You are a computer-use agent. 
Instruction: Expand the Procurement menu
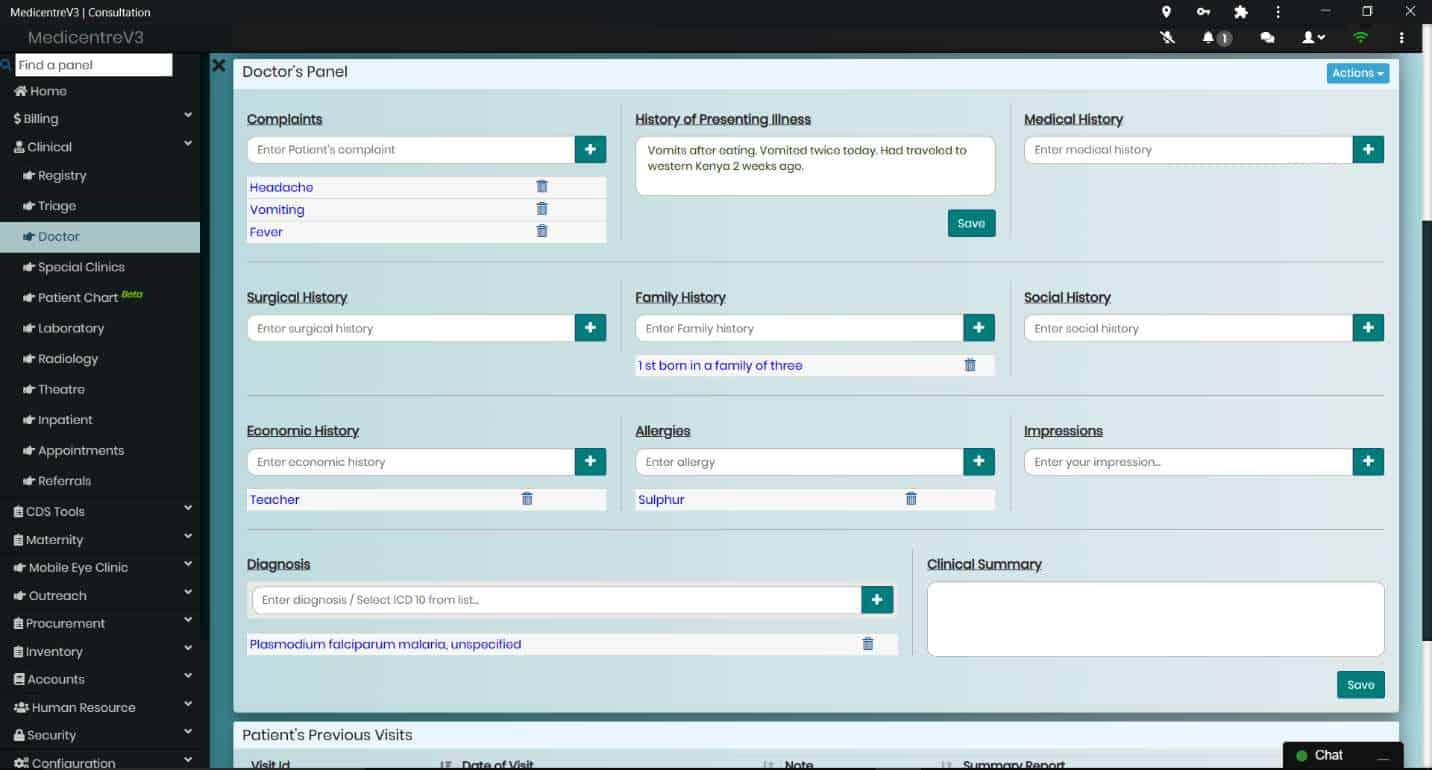[x=100, y=623]
